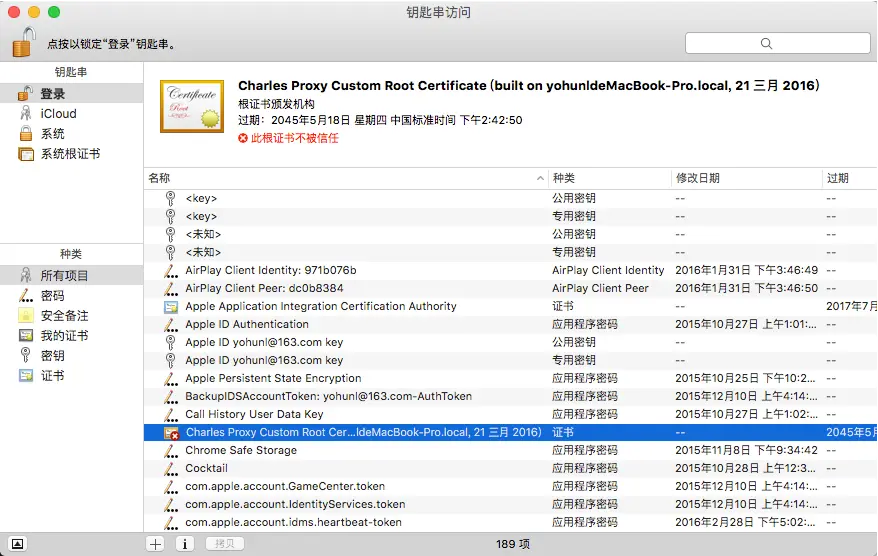878x556 pixels.
Task: Click the Apple ID Authentication pencil icon
Action: point(171,324)
